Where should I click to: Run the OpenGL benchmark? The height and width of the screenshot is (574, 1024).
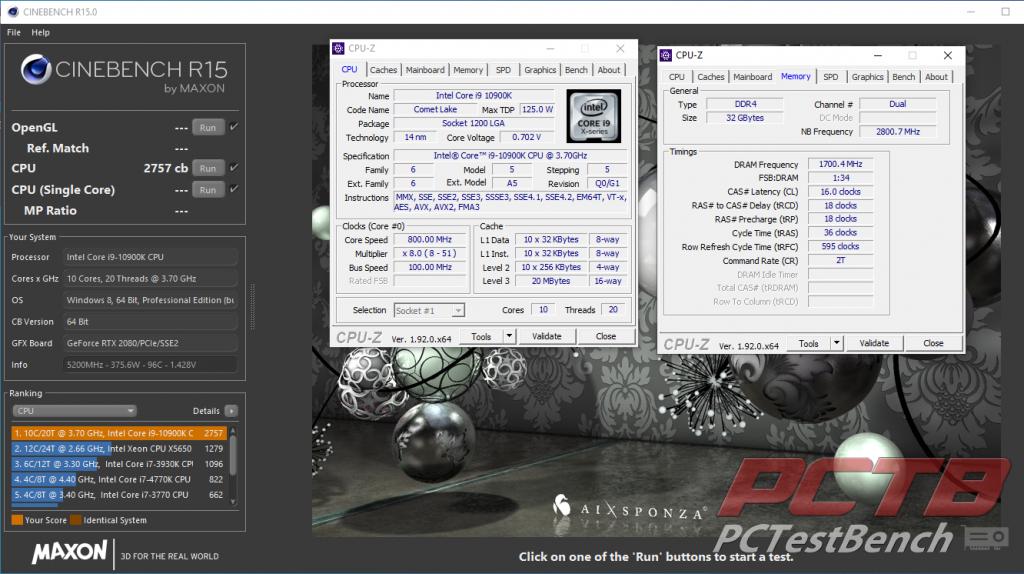208,127
